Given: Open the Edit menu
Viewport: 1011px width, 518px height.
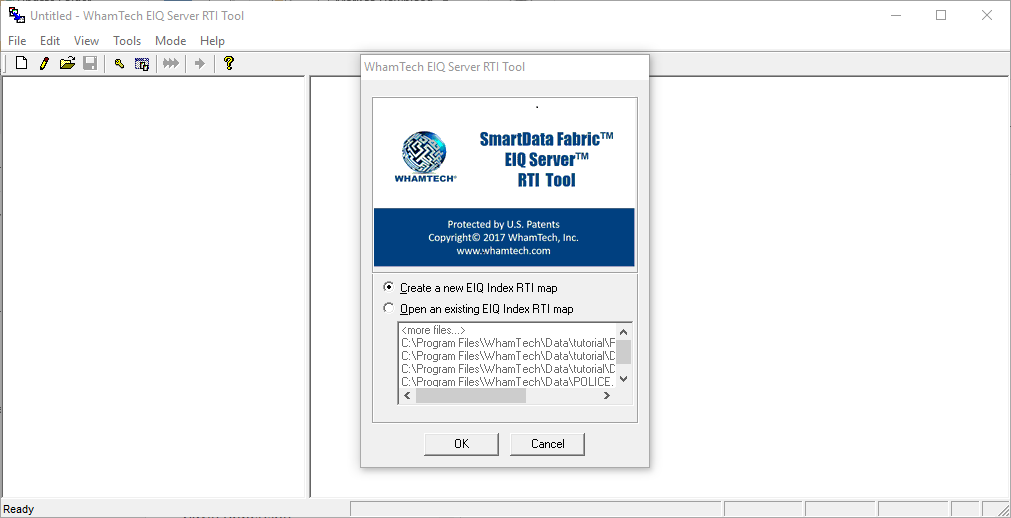Looking at the screenshot, I should pyautogui.click(x=50, y=41).
